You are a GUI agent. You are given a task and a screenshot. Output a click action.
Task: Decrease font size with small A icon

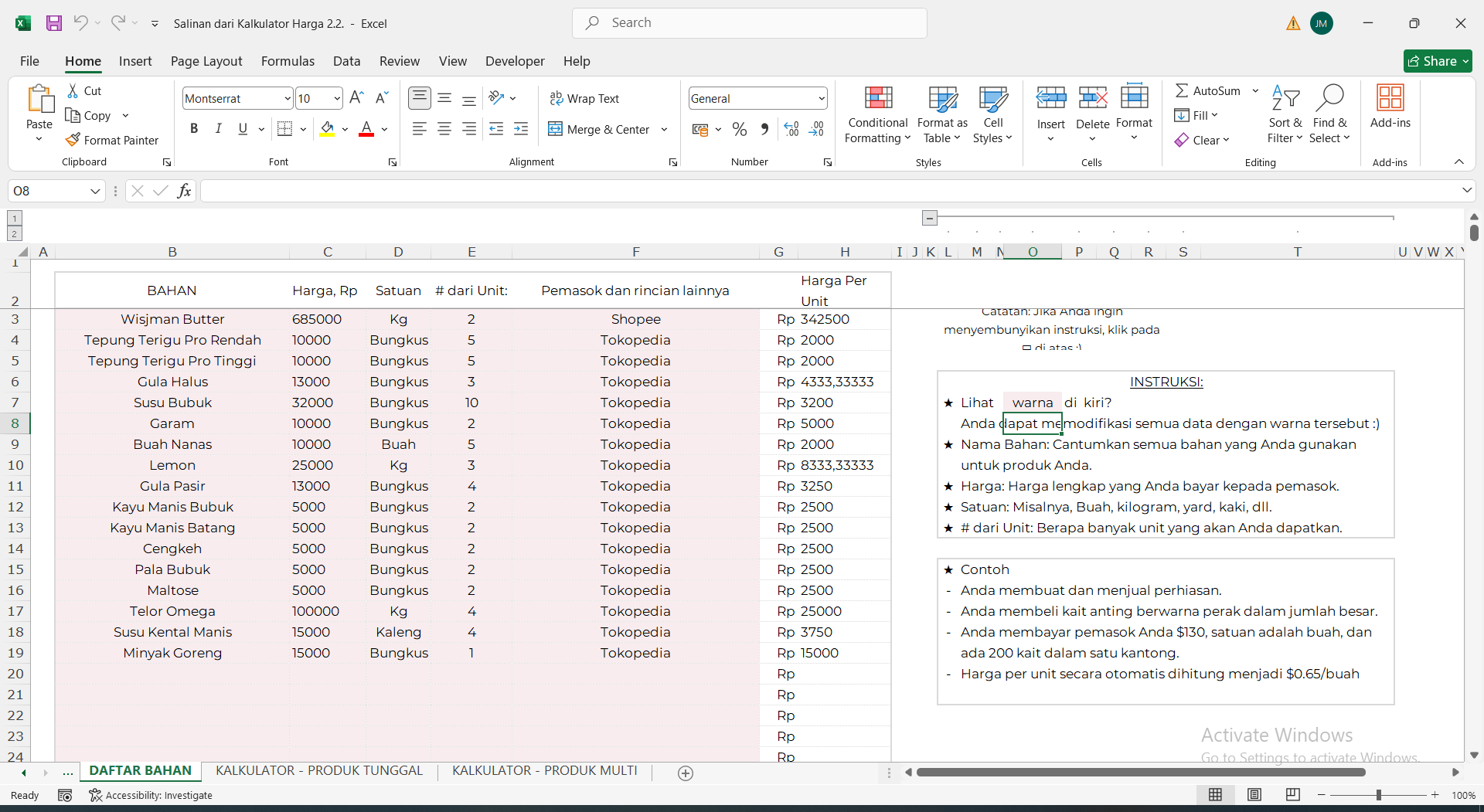click(x=381, y=98)
